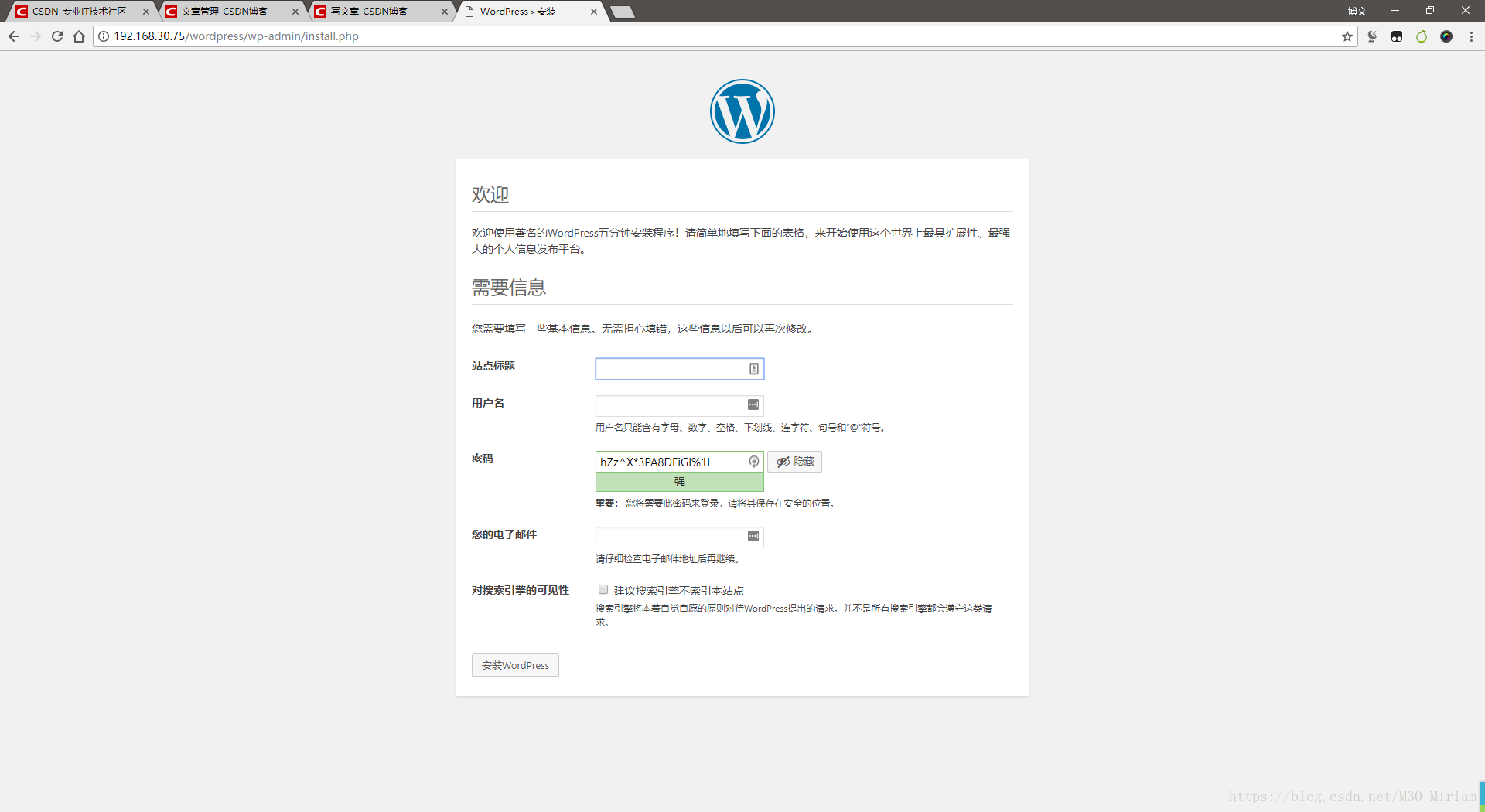Click the 强 password strength indicator

click(x=680, y=482)
